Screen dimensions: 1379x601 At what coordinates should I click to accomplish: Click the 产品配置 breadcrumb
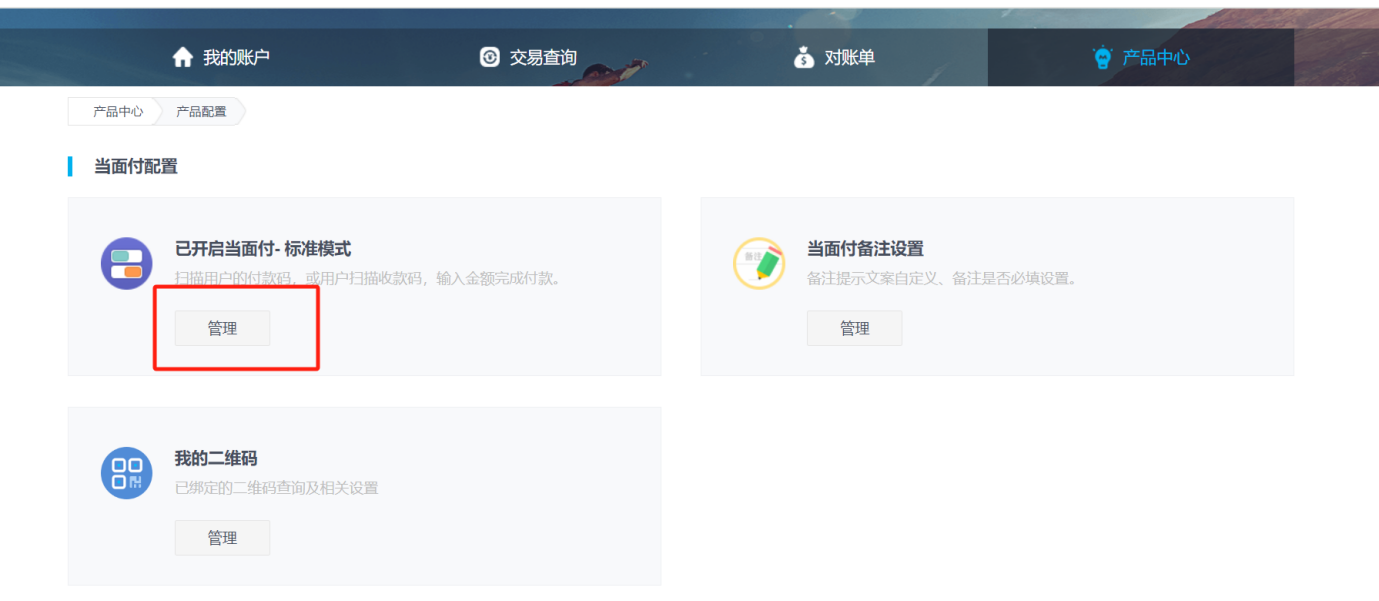tap(201, 112)
